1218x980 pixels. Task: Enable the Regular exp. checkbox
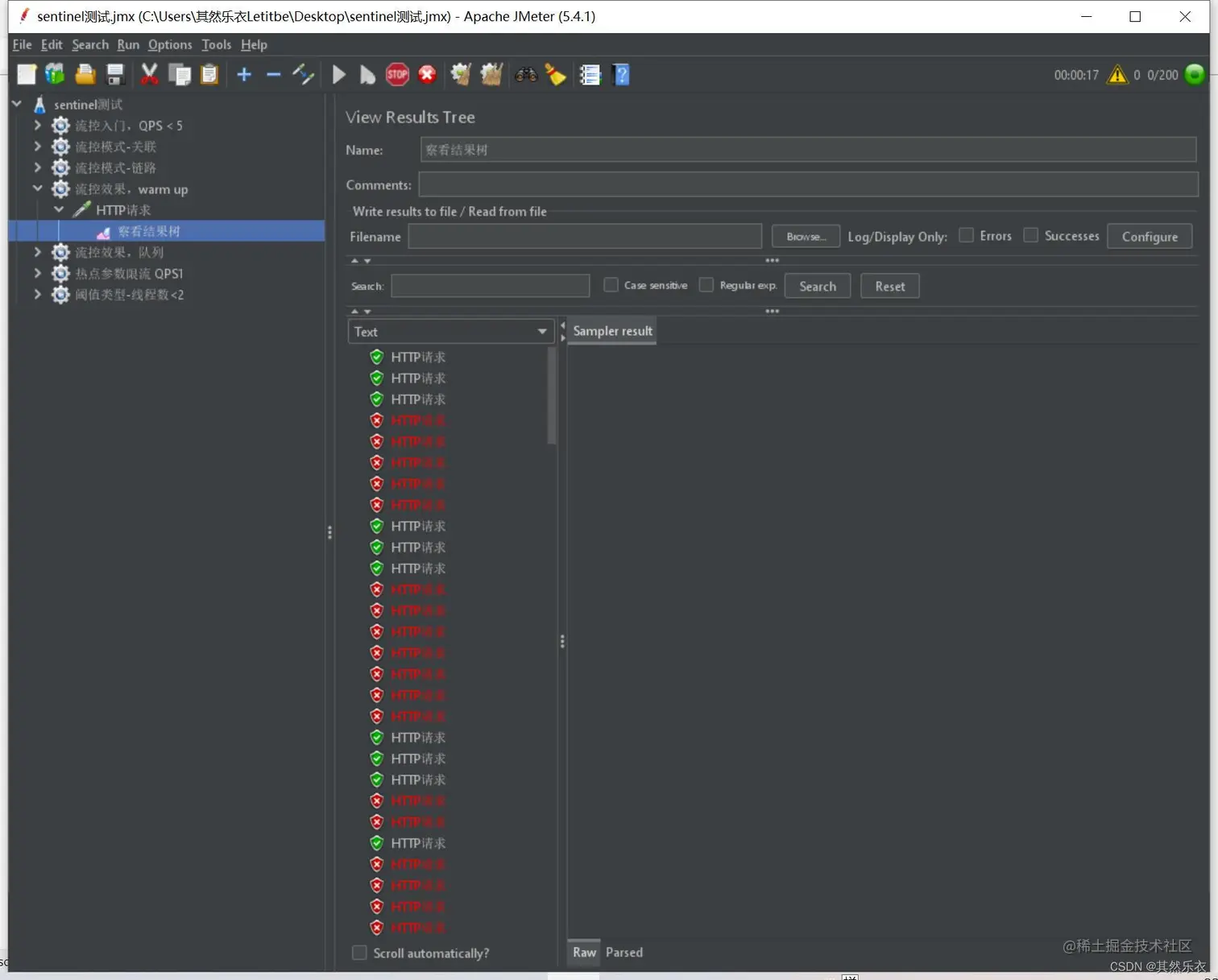[706, 285]
